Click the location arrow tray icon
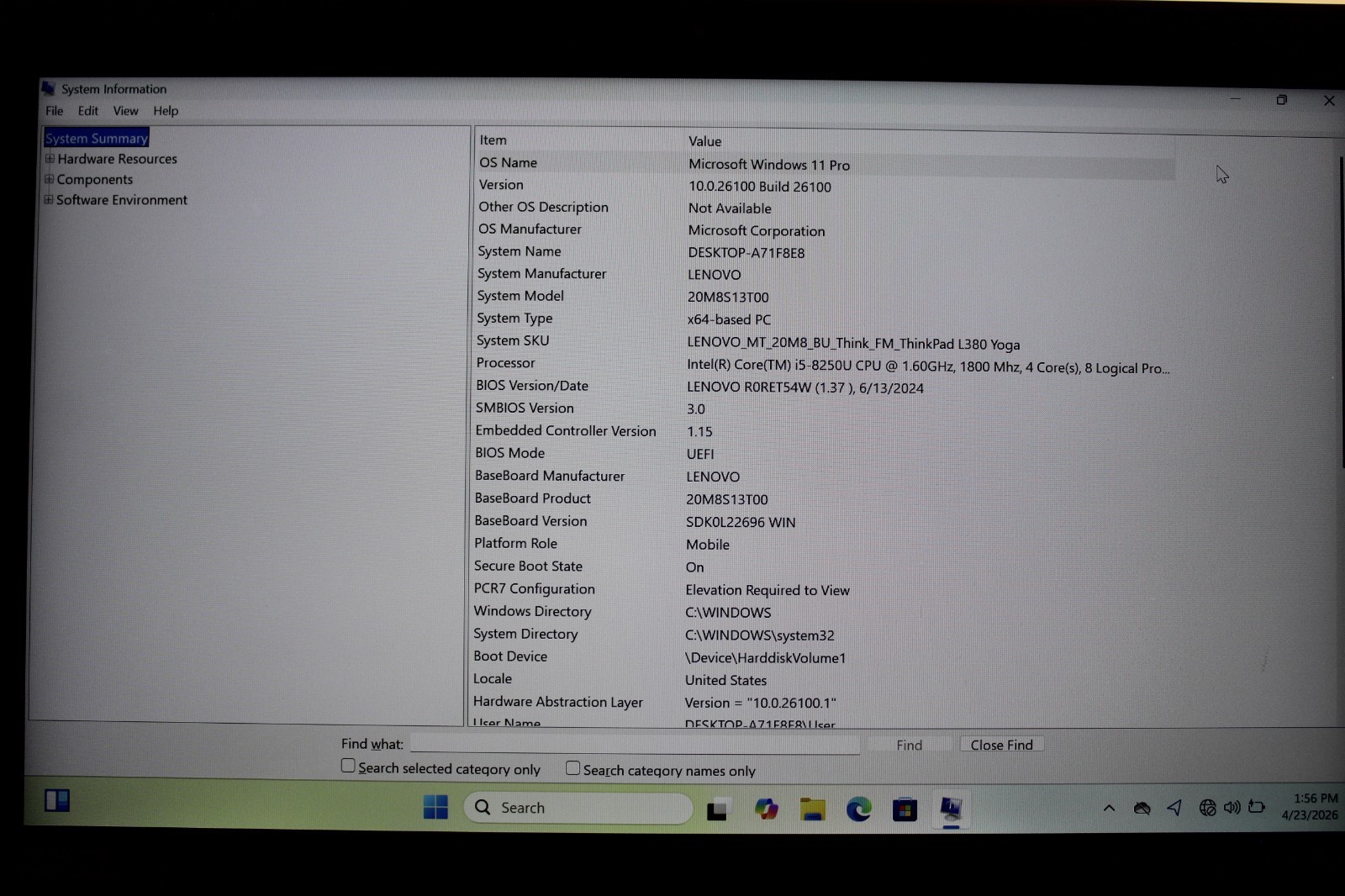The image size is (1345, 896). pyautogui.click(x=1174, y=808)
